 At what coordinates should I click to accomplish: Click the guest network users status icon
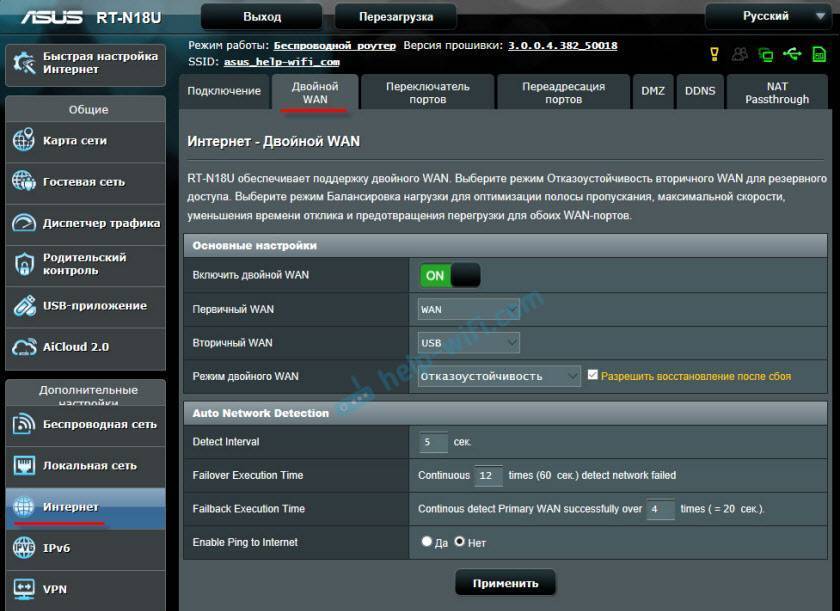[740, 54]
